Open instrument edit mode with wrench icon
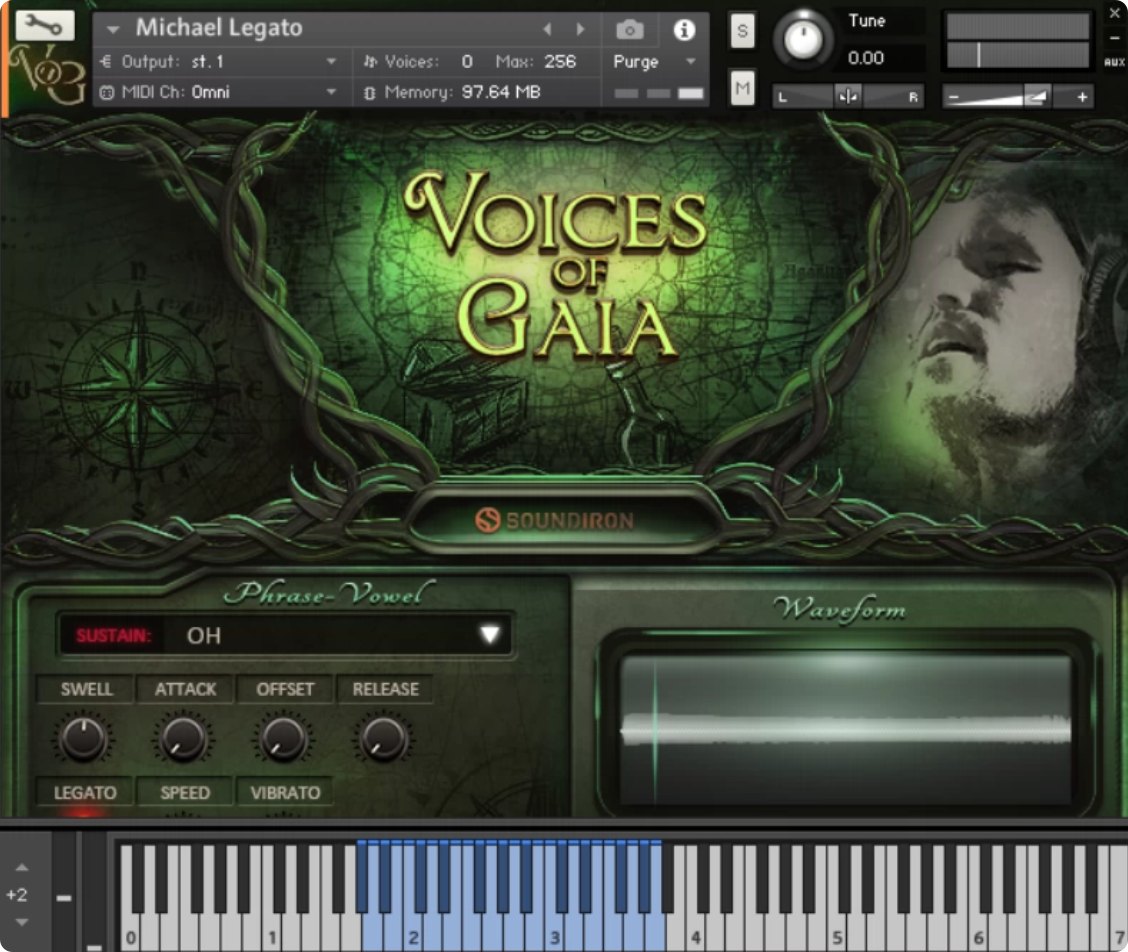 pyautogui.click(x=45, y=26)
